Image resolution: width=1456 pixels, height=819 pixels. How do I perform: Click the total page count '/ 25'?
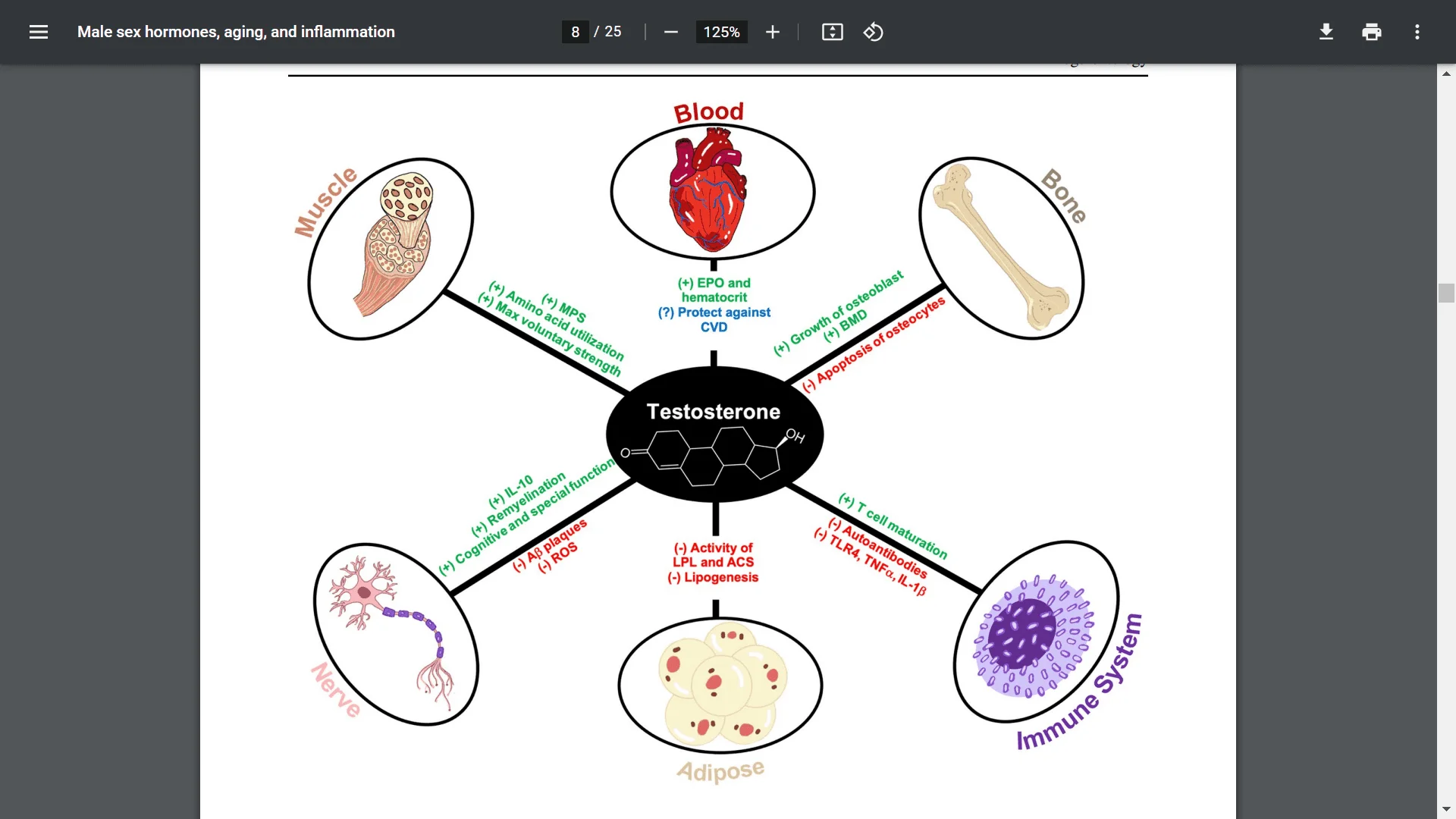pyautogui.click(x=607, y=32)
